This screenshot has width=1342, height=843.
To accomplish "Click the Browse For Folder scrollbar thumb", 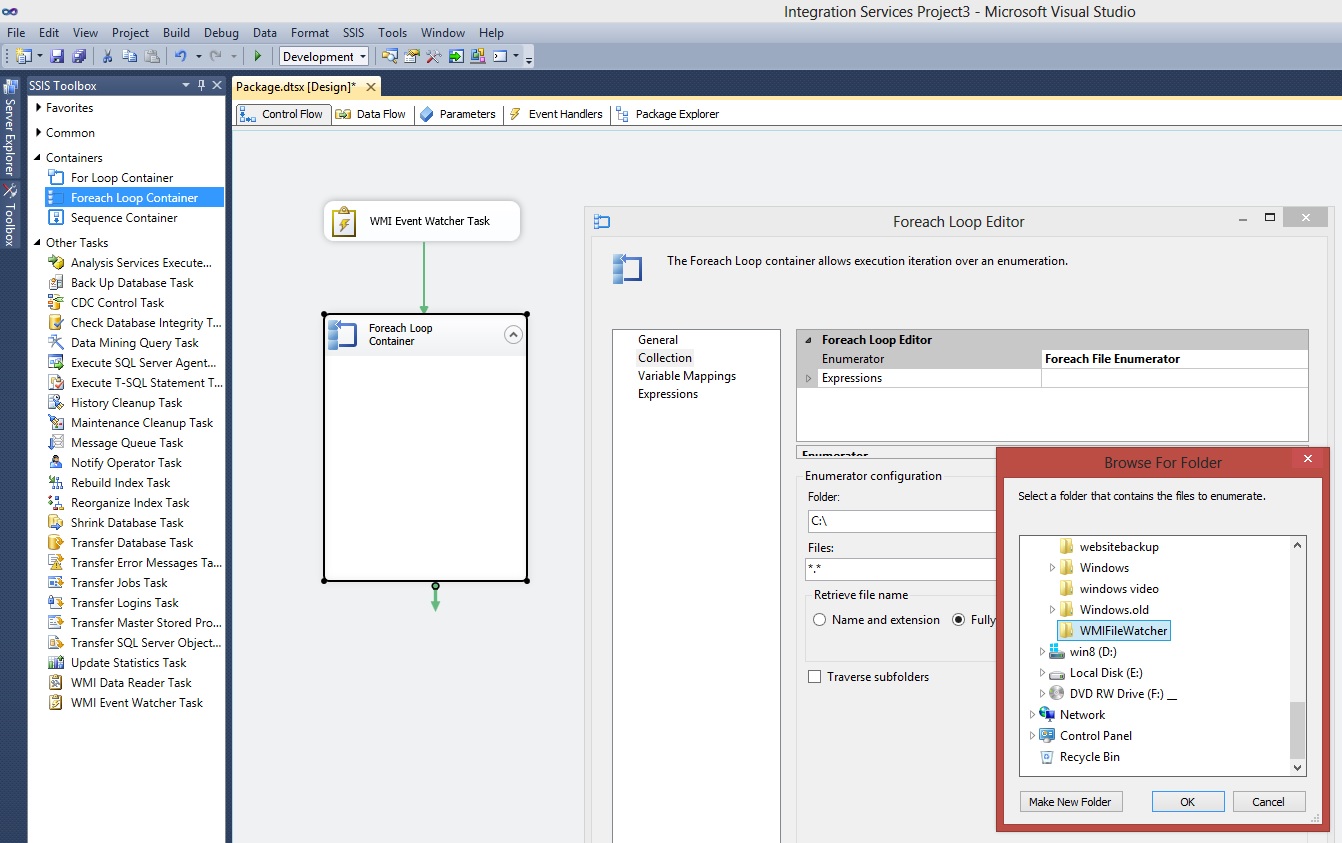I will tap(1298, 729).
